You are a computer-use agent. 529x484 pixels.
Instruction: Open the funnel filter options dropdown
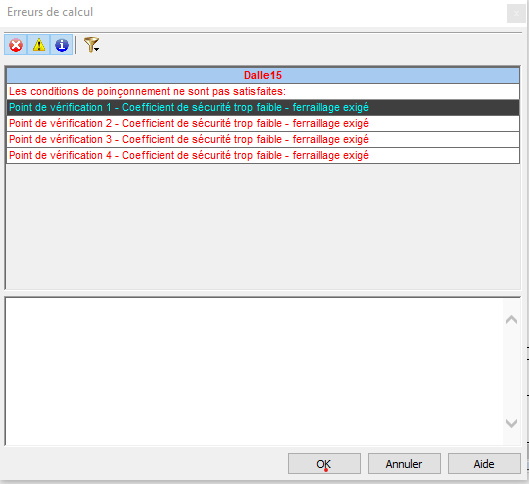[91, 45]
